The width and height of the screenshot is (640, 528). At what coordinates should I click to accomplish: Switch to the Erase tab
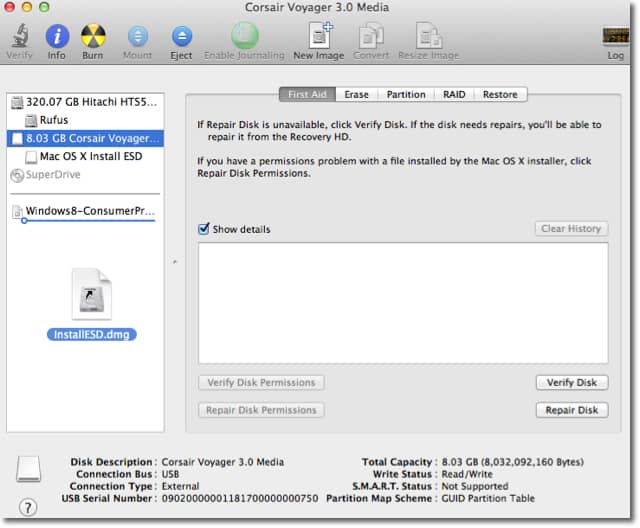(356, 94)
